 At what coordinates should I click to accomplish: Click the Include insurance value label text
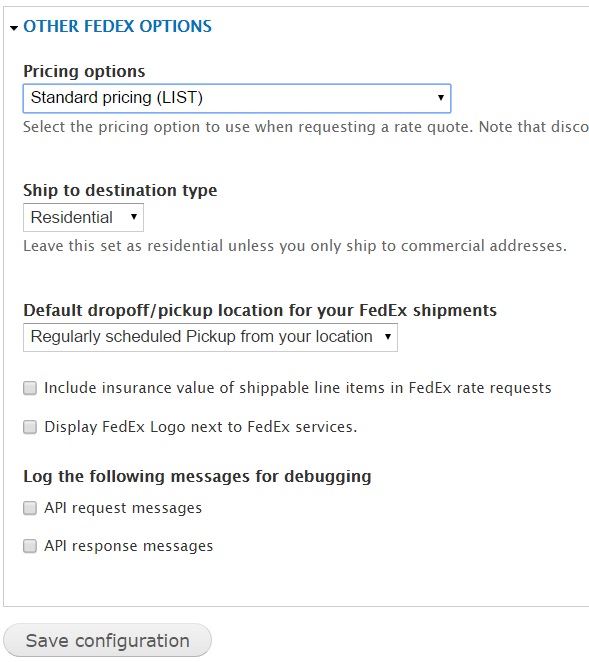click(298, 388)
